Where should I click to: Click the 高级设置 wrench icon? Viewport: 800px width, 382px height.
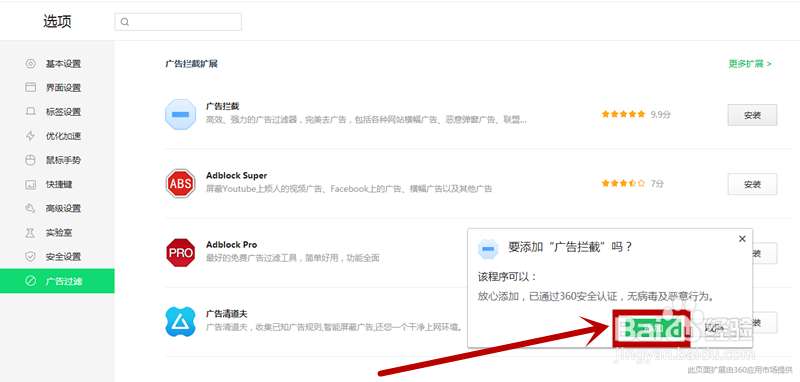point(31,208)
